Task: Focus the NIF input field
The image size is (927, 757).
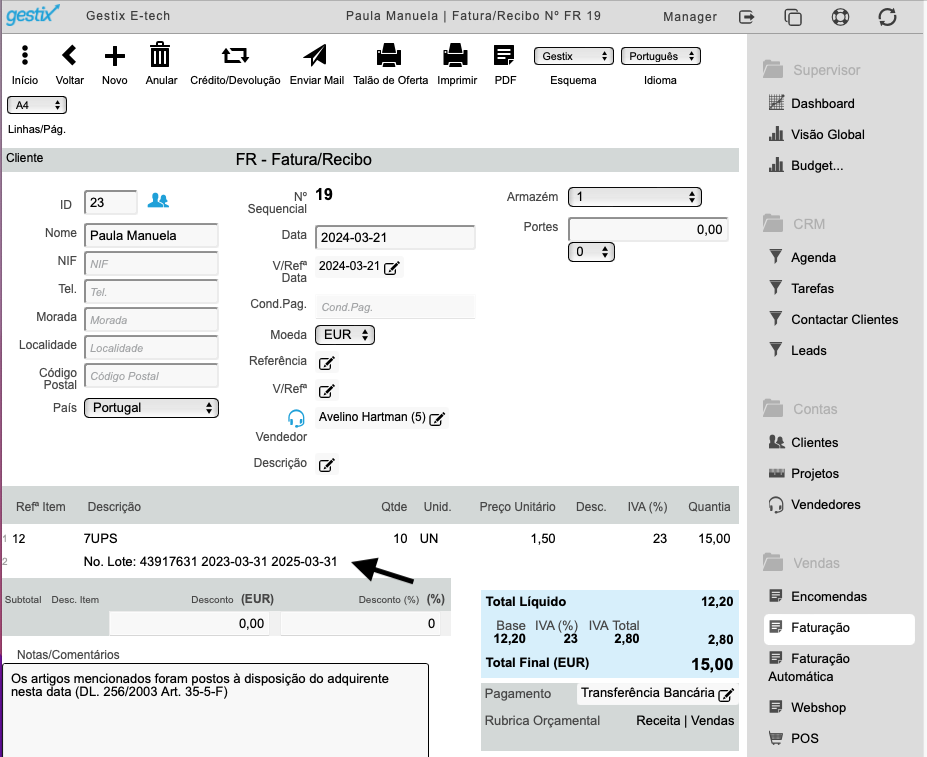Action: click(x=151, y=264)
